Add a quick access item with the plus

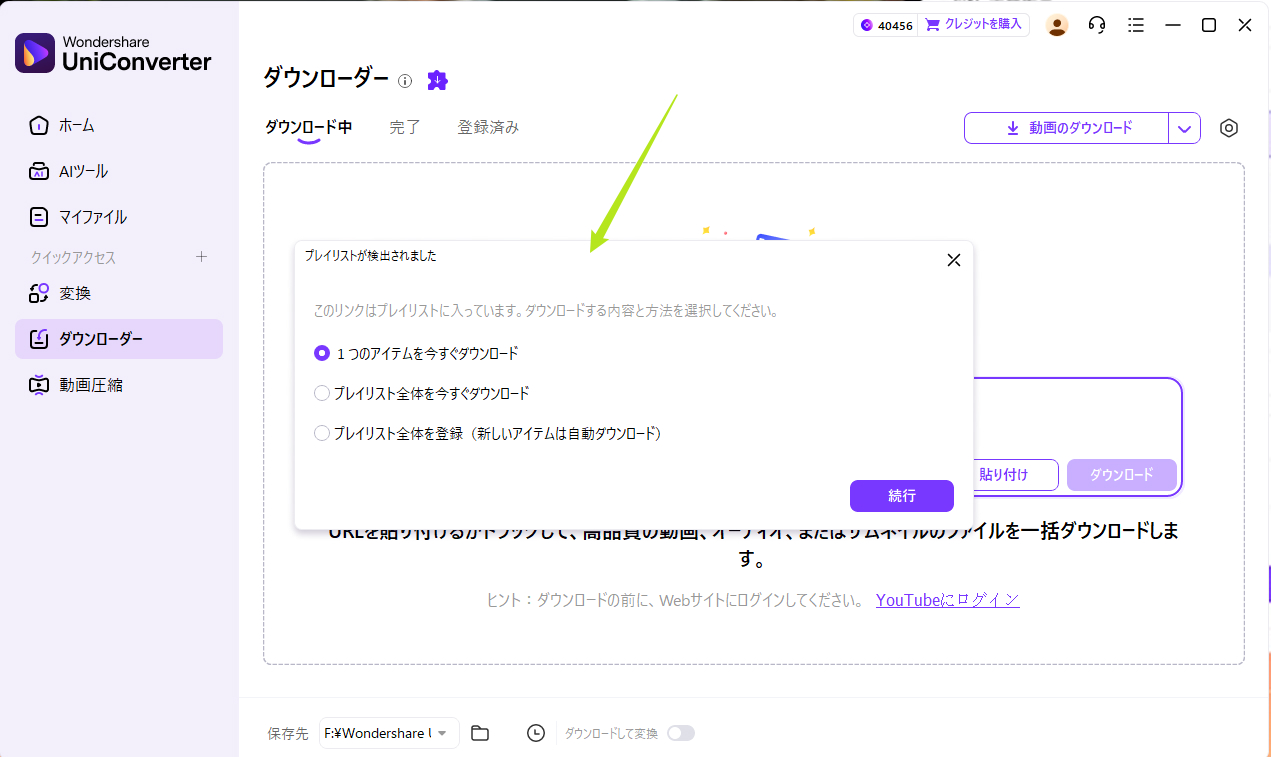[x=201, y=257]
